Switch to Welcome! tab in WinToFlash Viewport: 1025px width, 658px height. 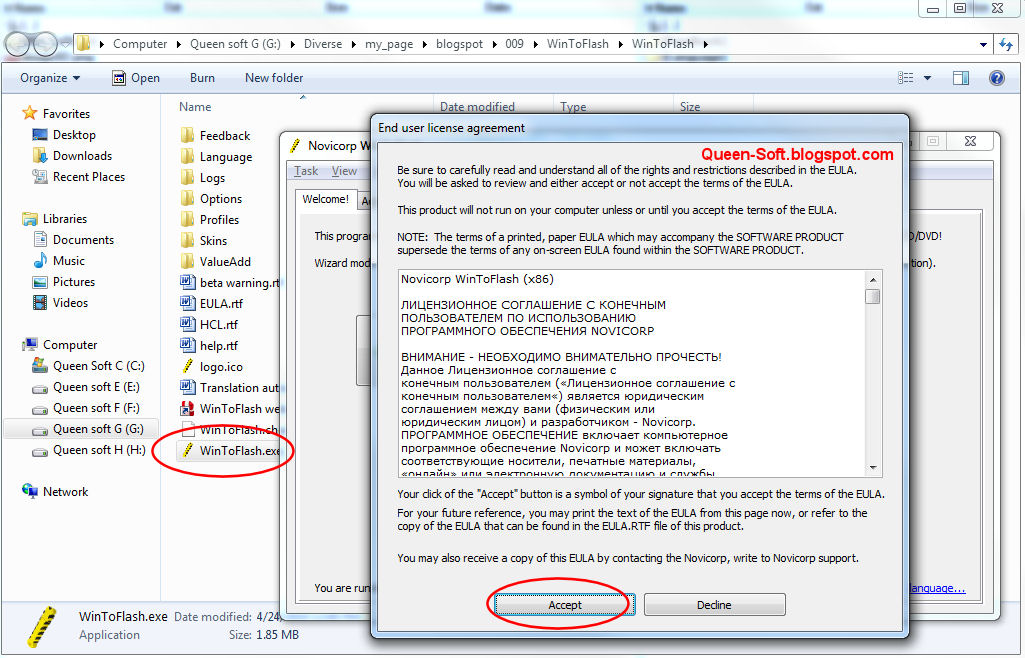tap(326, 199)
